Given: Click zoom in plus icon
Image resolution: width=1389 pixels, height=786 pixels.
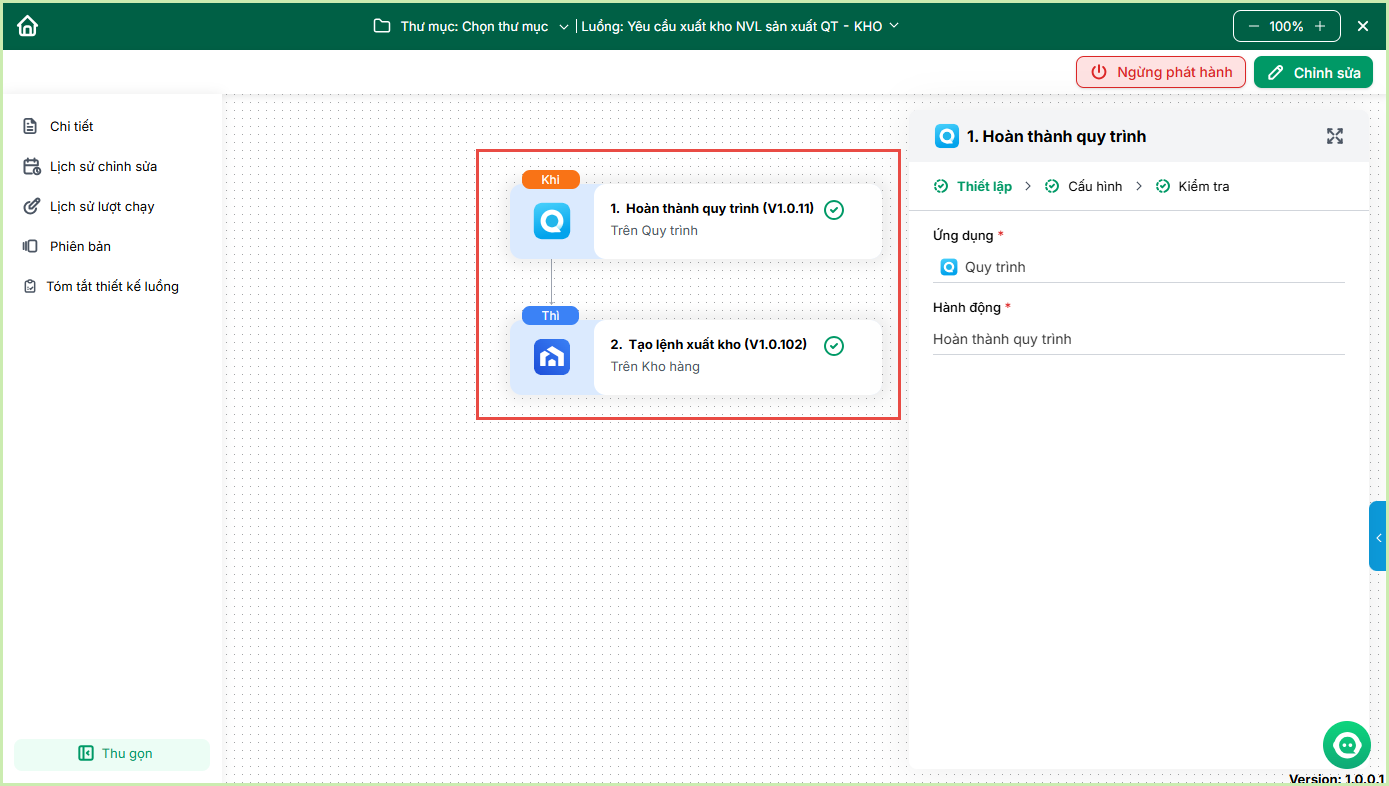Looking at the screenshot, I should pyautogui.click(x=1320, y=26).
